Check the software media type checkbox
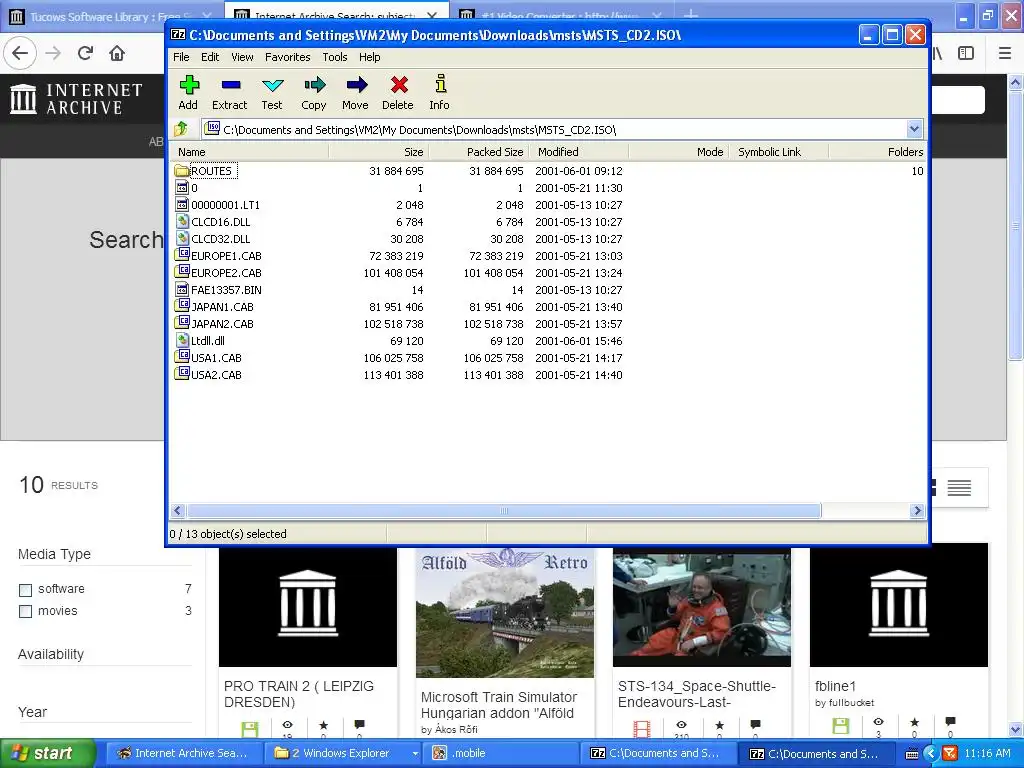 tap(25, 590)
